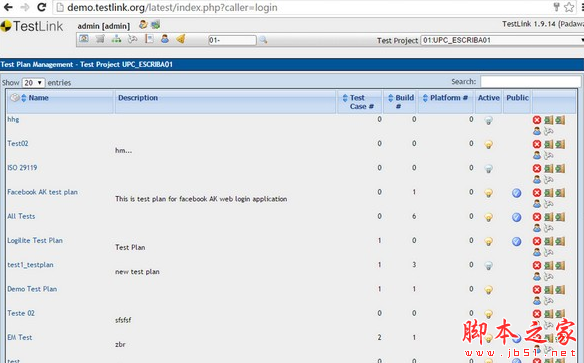Open Facebook AK test plan link
The image size is (584, 363).
point(42,192)
